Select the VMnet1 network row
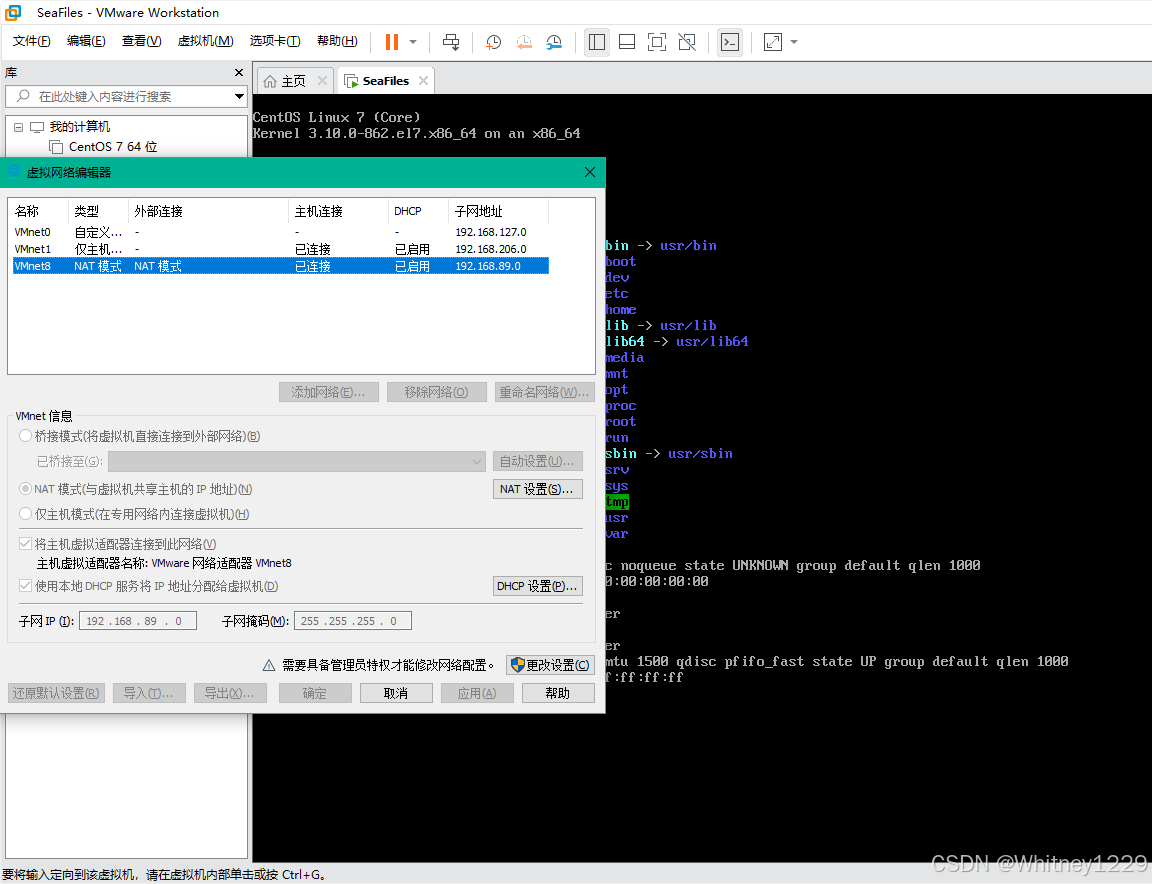 click(281, 249)
